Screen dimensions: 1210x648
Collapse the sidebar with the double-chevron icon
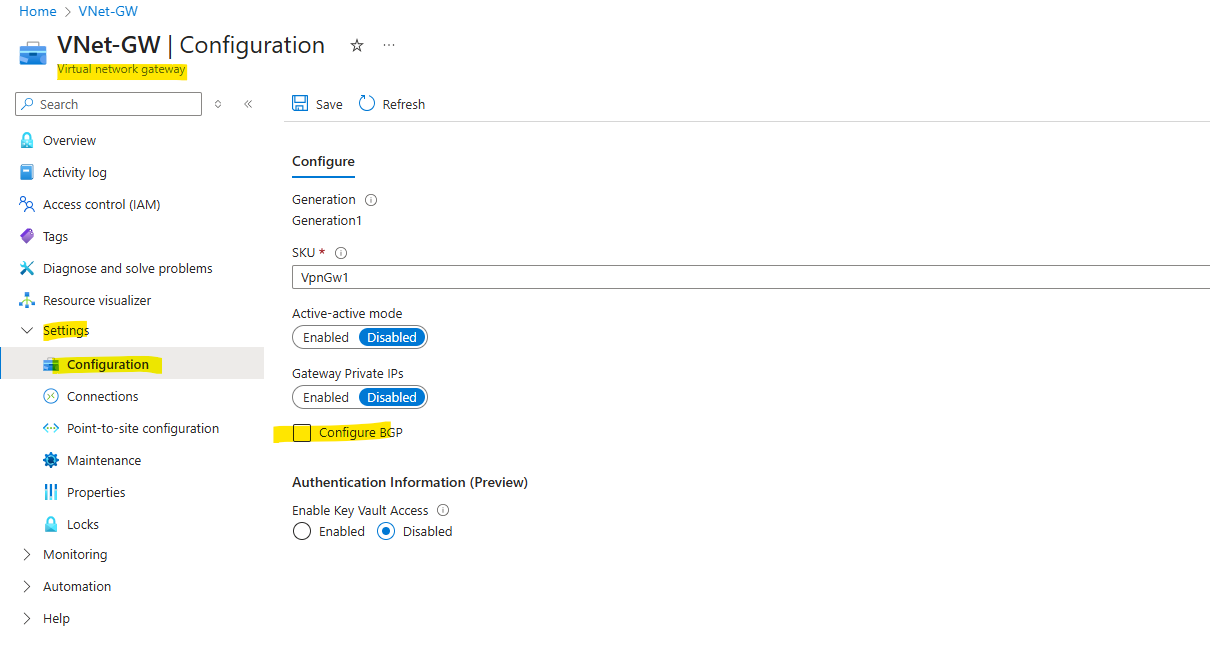pyautogui.click(x=248, y=104)
